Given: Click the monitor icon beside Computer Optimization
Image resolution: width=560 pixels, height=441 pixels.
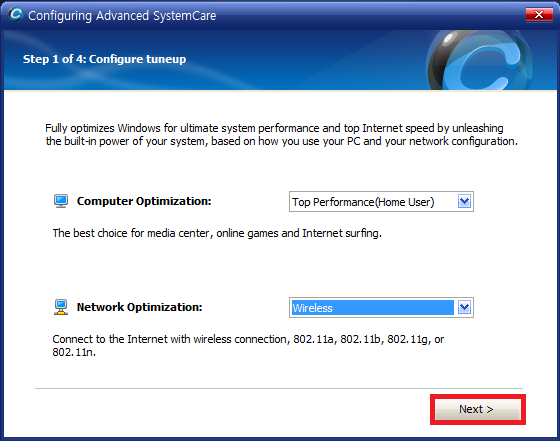Looking at the screenshot, I should (x=61, y=201).
